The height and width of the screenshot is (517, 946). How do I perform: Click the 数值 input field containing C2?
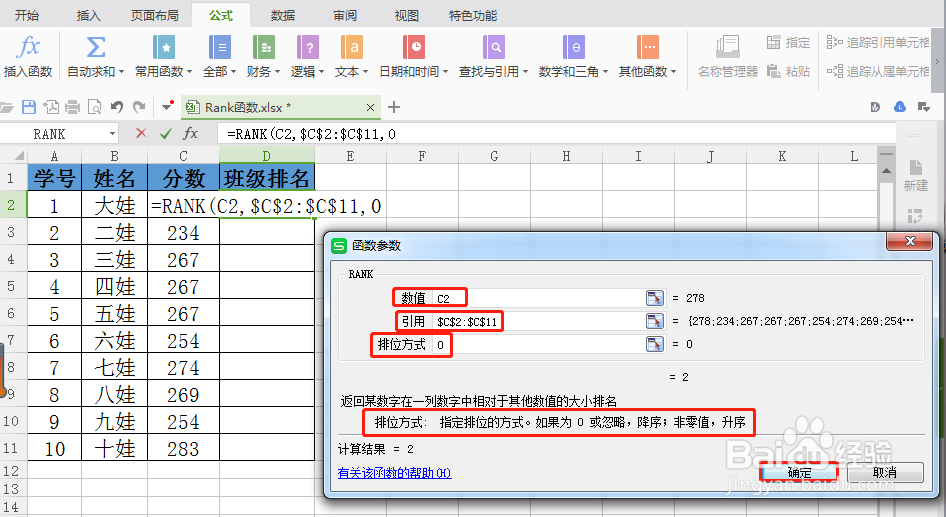[x=538, y=298]
